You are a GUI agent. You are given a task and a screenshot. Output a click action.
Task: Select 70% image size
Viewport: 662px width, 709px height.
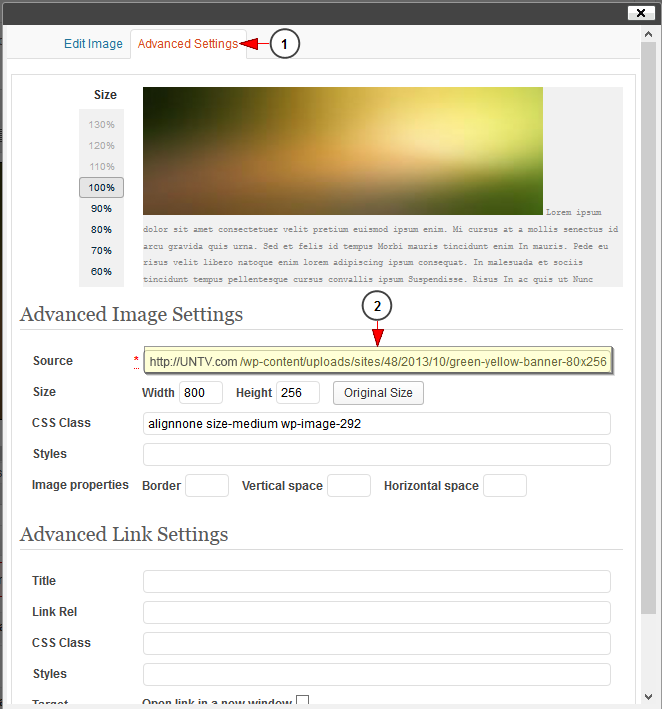coord(101,251)
